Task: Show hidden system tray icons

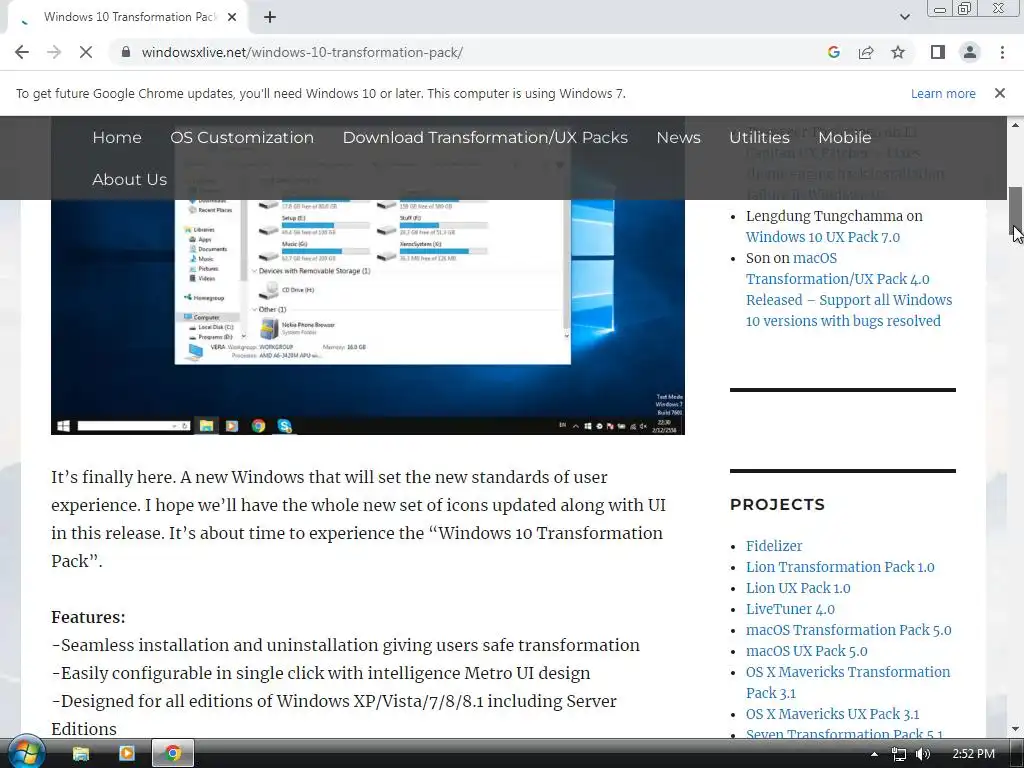Action: [x=874, y=754]
